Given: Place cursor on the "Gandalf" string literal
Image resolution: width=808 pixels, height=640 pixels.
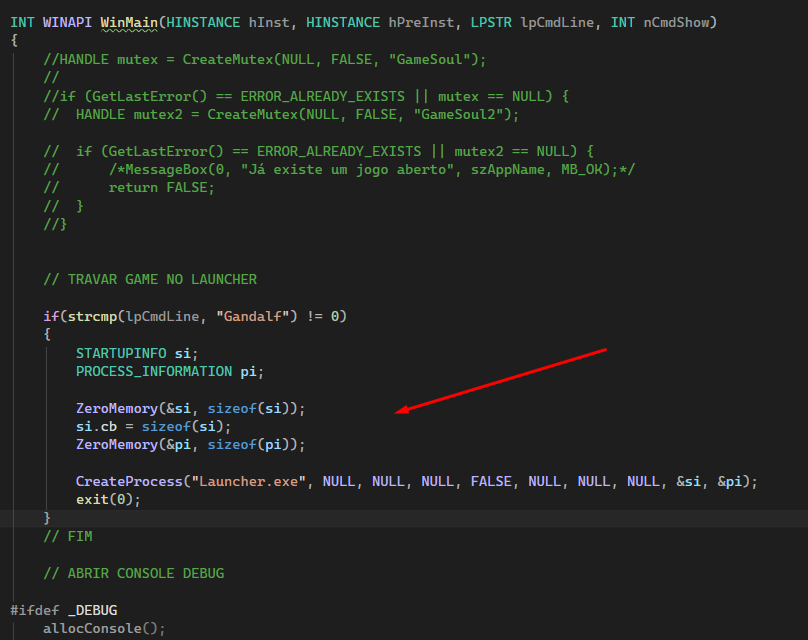Looking at the screenshot, I should tap(255, 316).
